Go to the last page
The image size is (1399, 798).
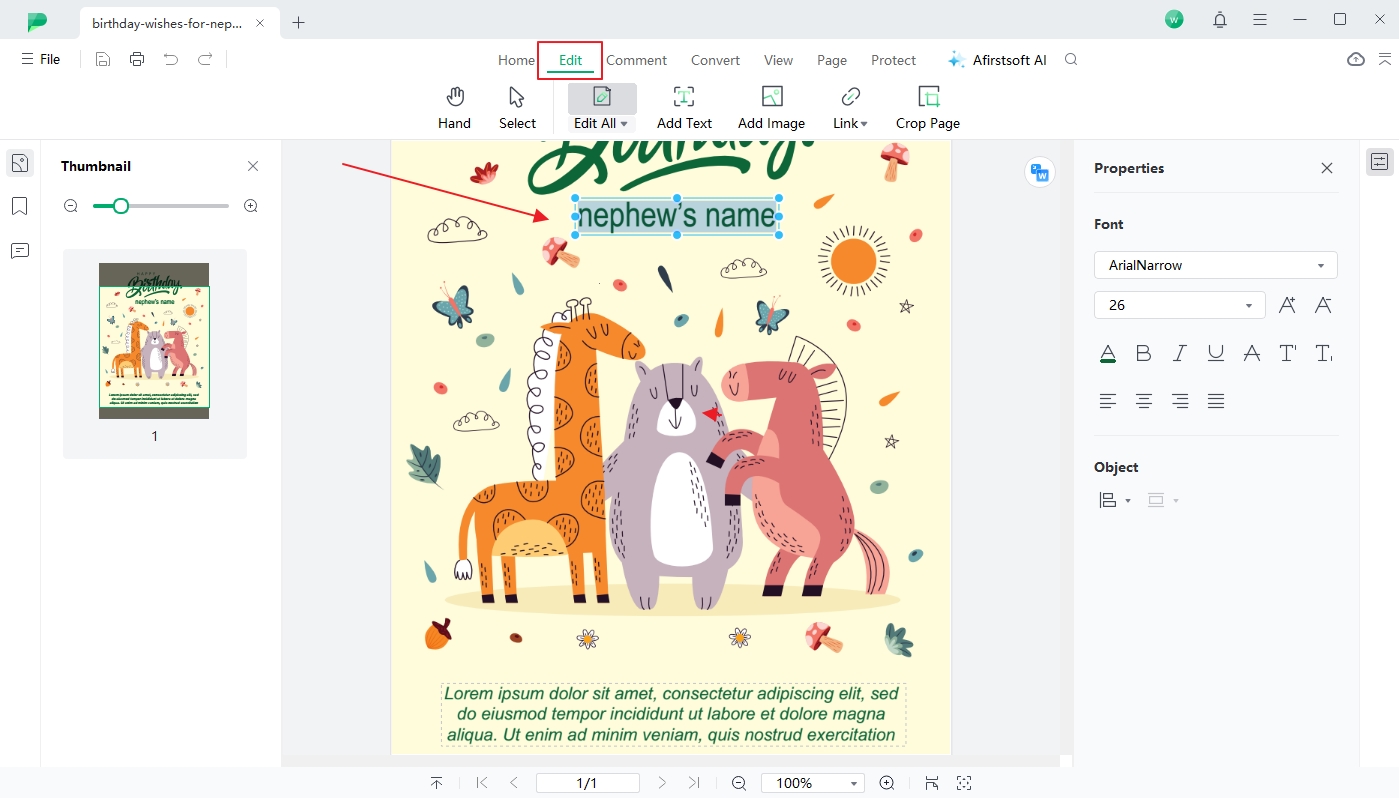point(694,783)
